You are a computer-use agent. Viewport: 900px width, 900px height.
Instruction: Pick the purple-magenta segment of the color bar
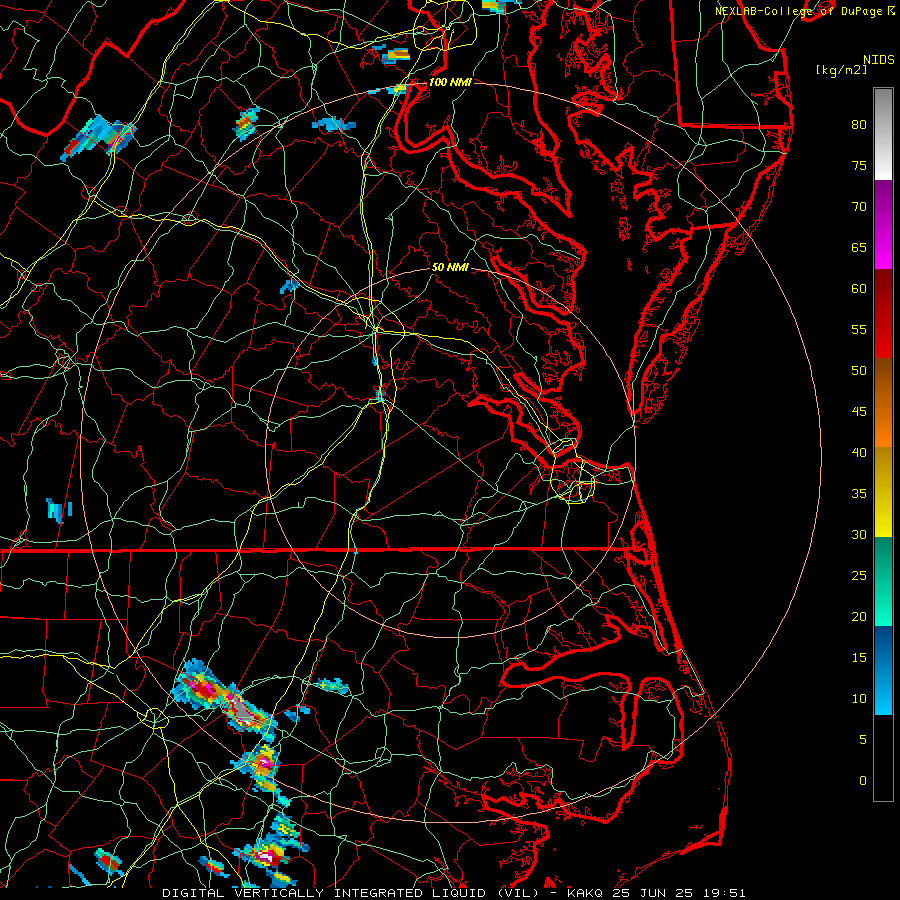tap(883, 225)
